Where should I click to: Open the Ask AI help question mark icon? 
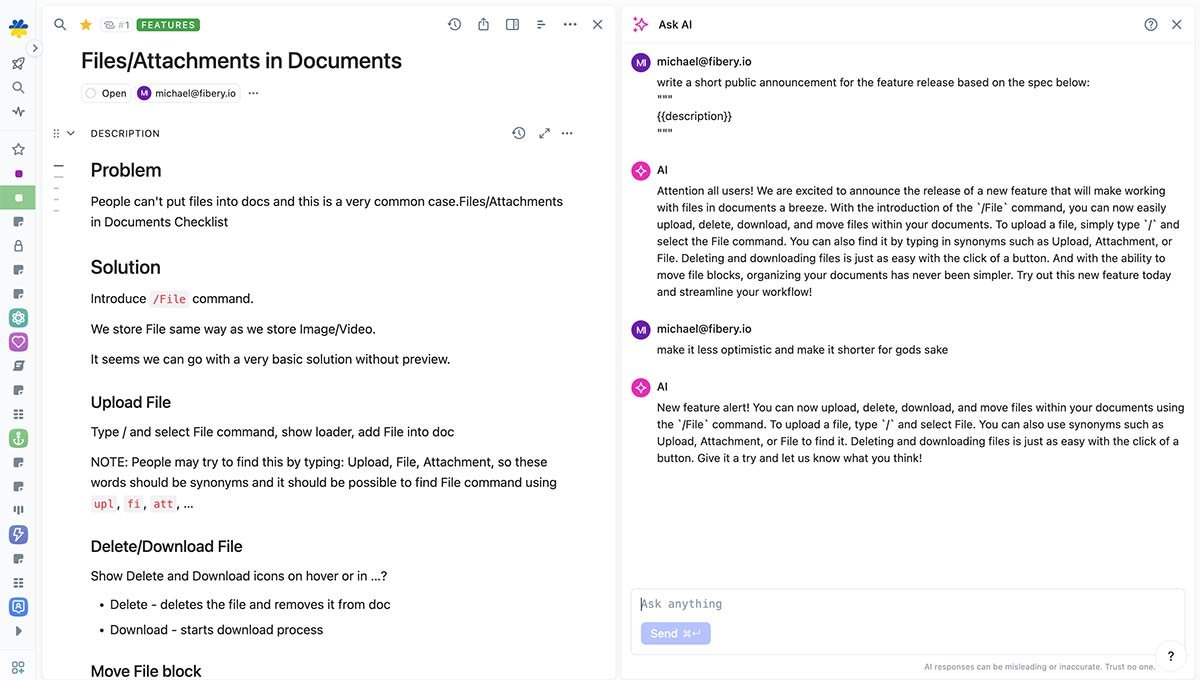pos(1150,23)
